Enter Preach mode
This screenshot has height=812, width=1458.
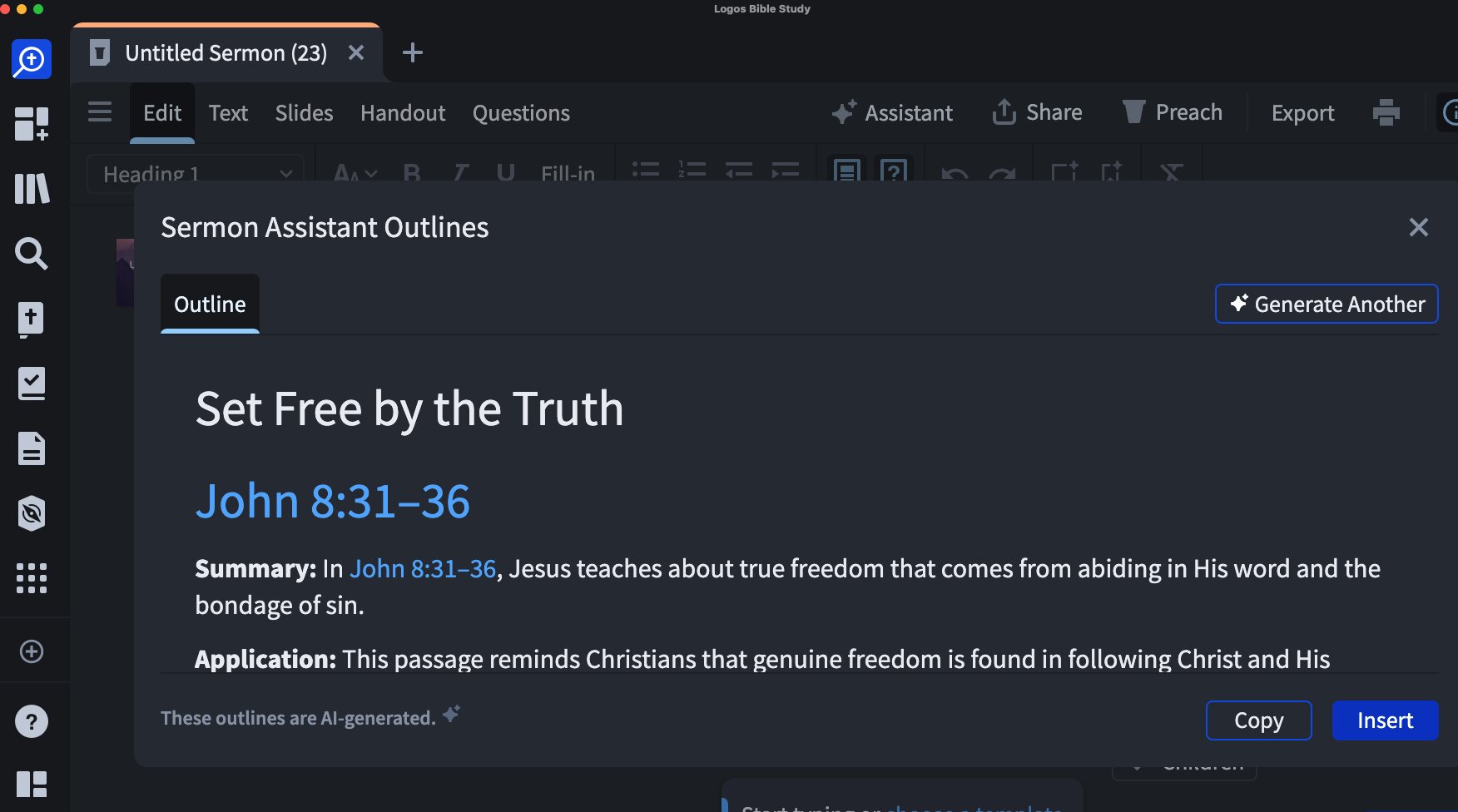point(1173,112)
